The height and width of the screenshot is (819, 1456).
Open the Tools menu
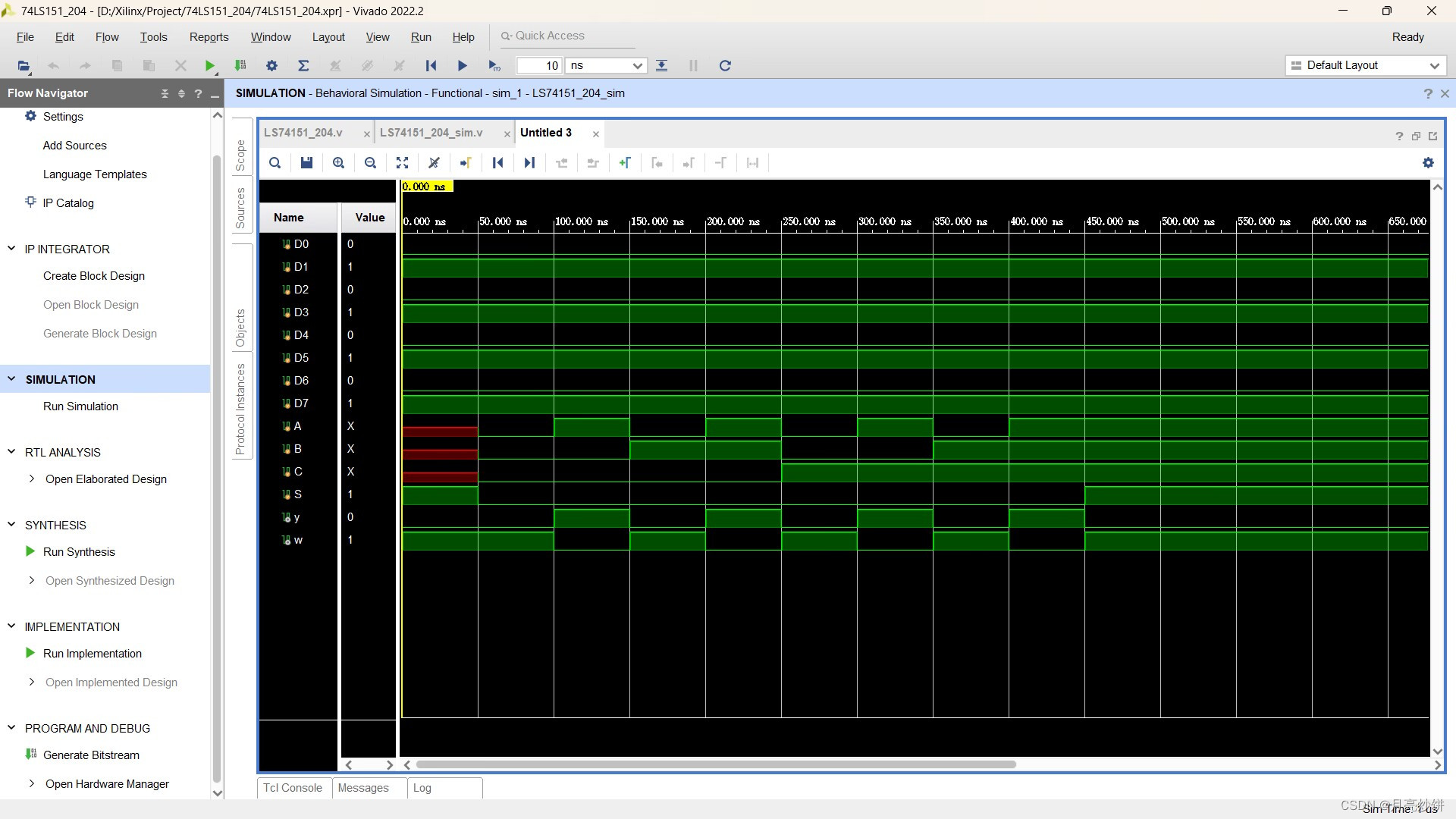coord(153,37)
